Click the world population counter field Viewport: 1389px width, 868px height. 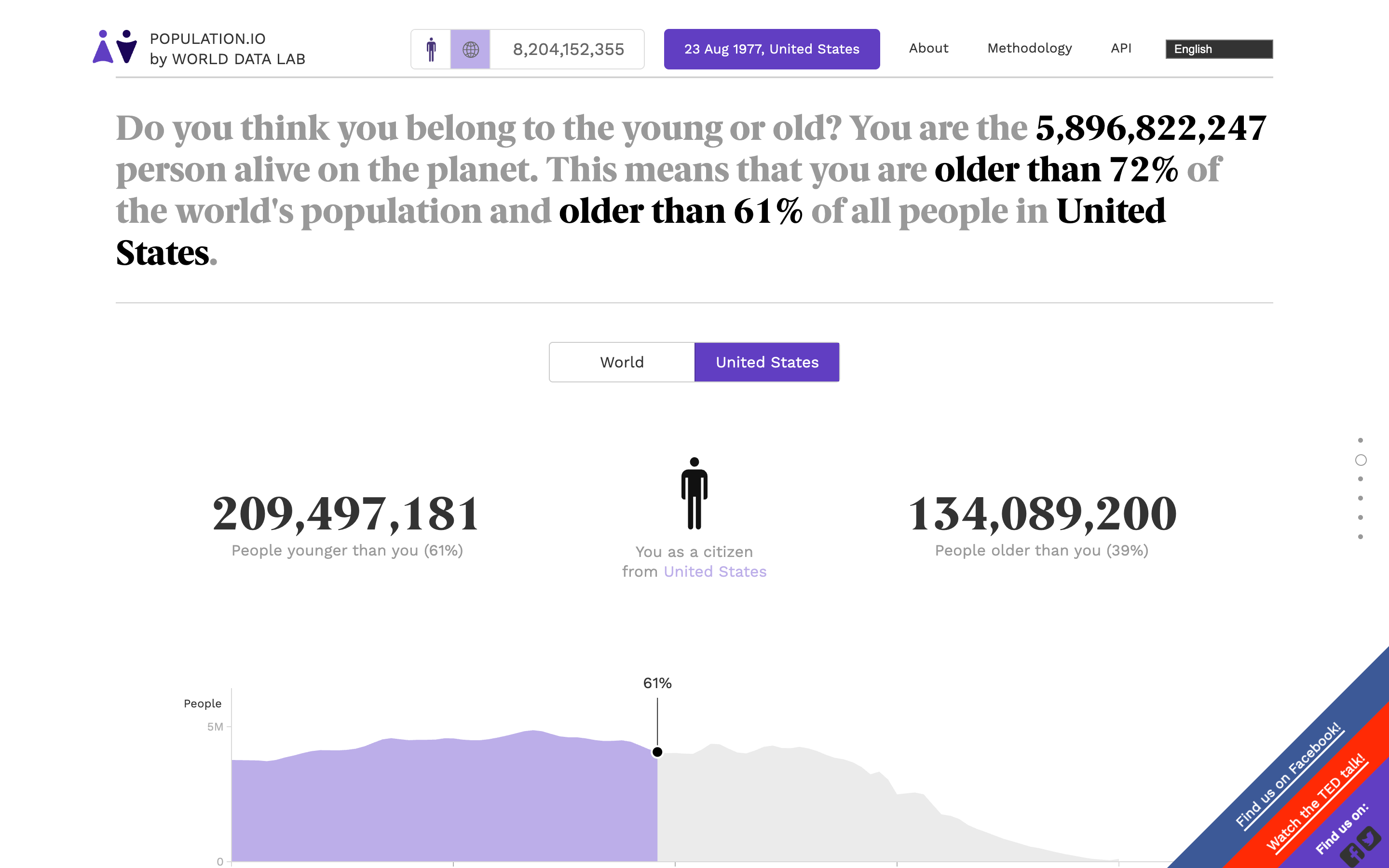(x=568, y=49)
